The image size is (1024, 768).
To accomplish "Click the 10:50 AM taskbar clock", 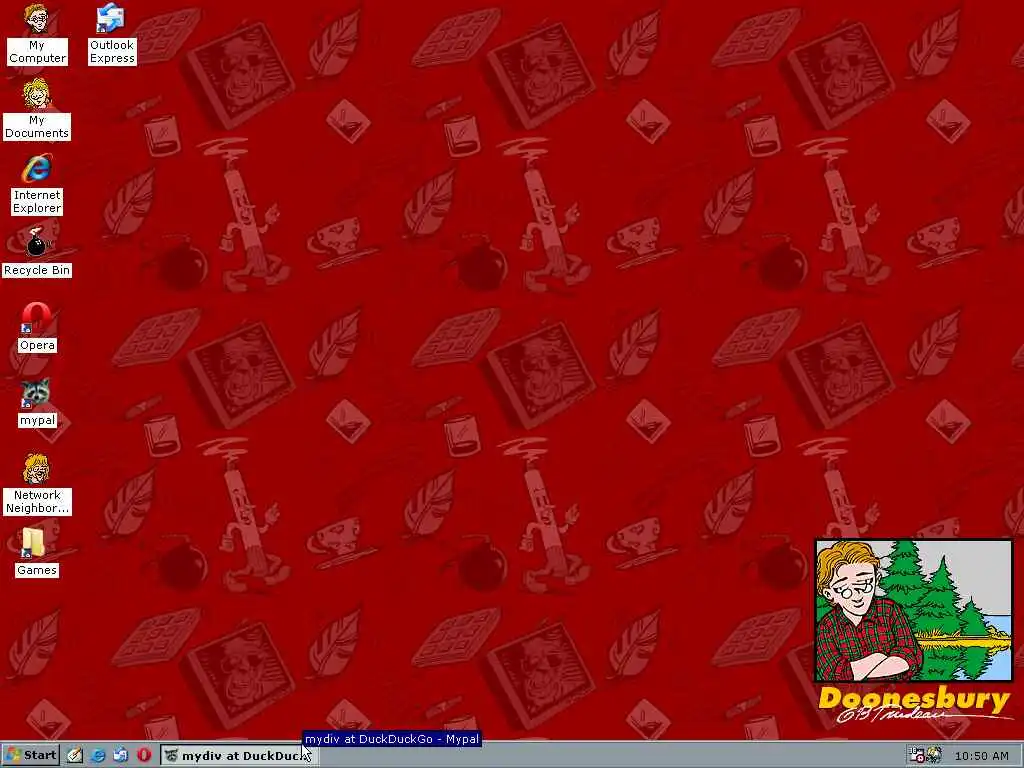I will click(982, 756).
